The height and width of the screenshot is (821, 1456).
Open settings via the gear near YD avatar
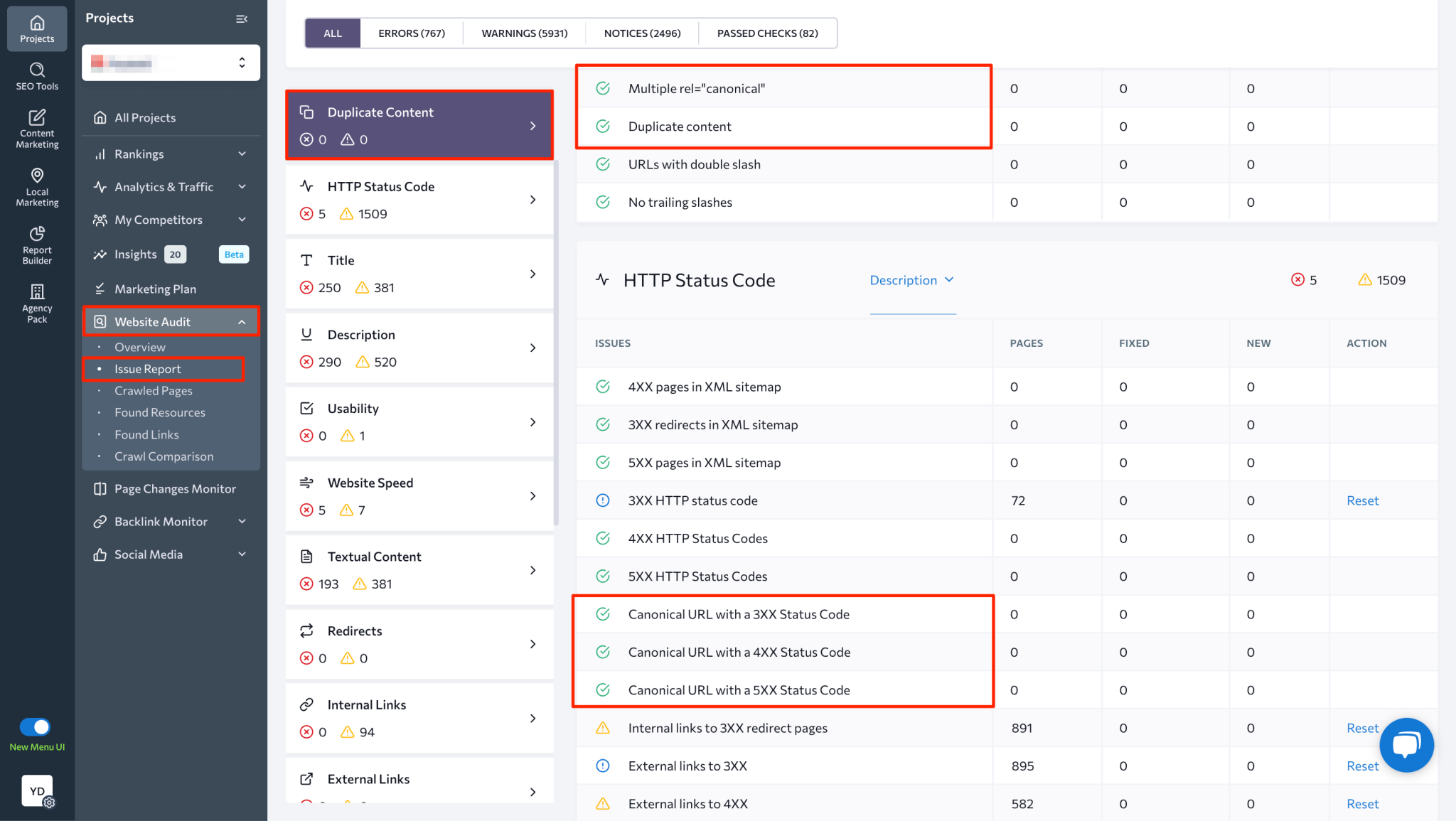point(48,803)
